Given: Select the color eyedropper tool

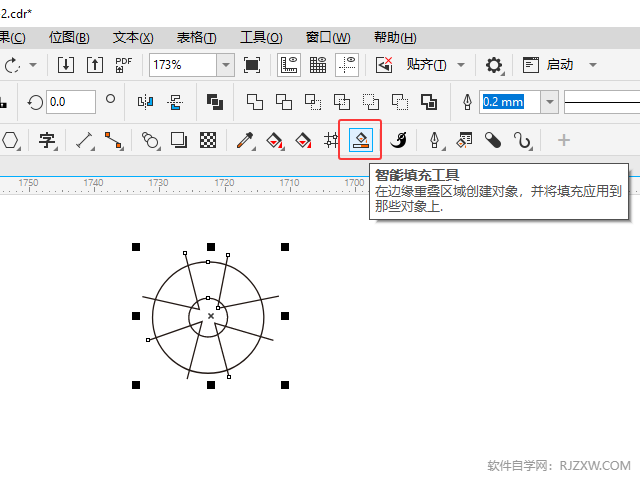Looking at the screenshot, I should coord(245,141).
